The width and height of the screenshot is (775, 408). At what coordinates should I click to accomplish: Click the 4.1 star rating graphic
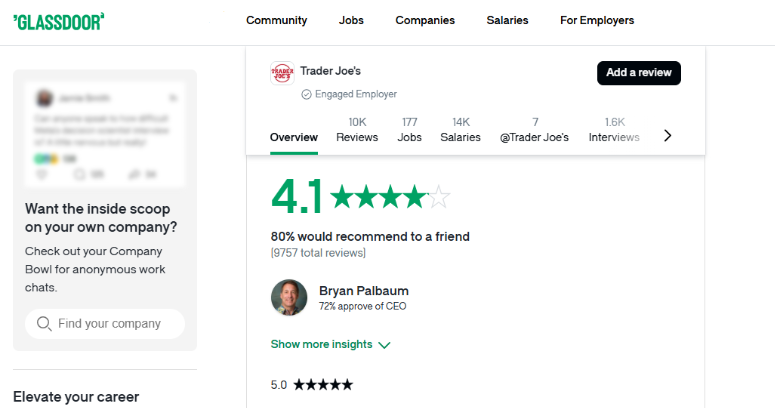click(x=390, y=197)
